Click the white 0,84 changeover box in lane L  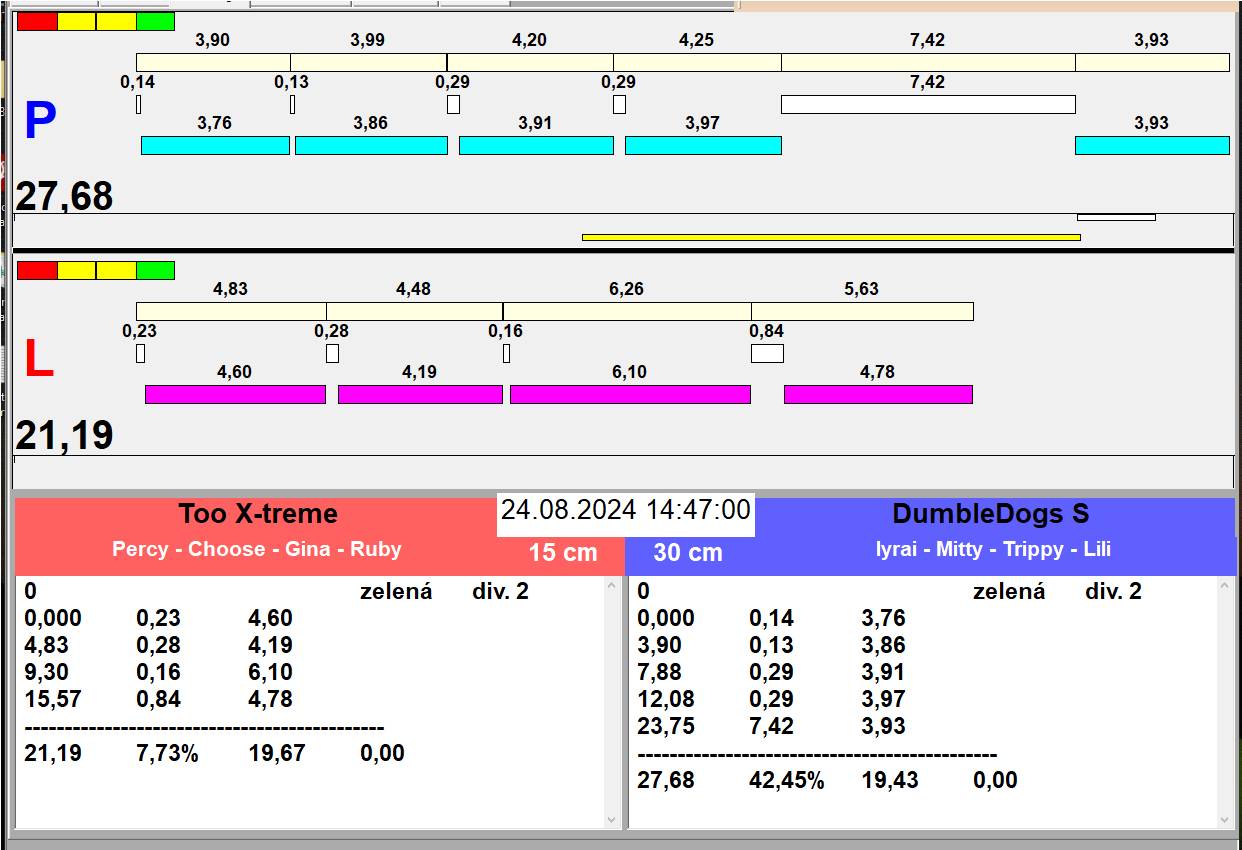pyautogui.click(x=767, y=353)
